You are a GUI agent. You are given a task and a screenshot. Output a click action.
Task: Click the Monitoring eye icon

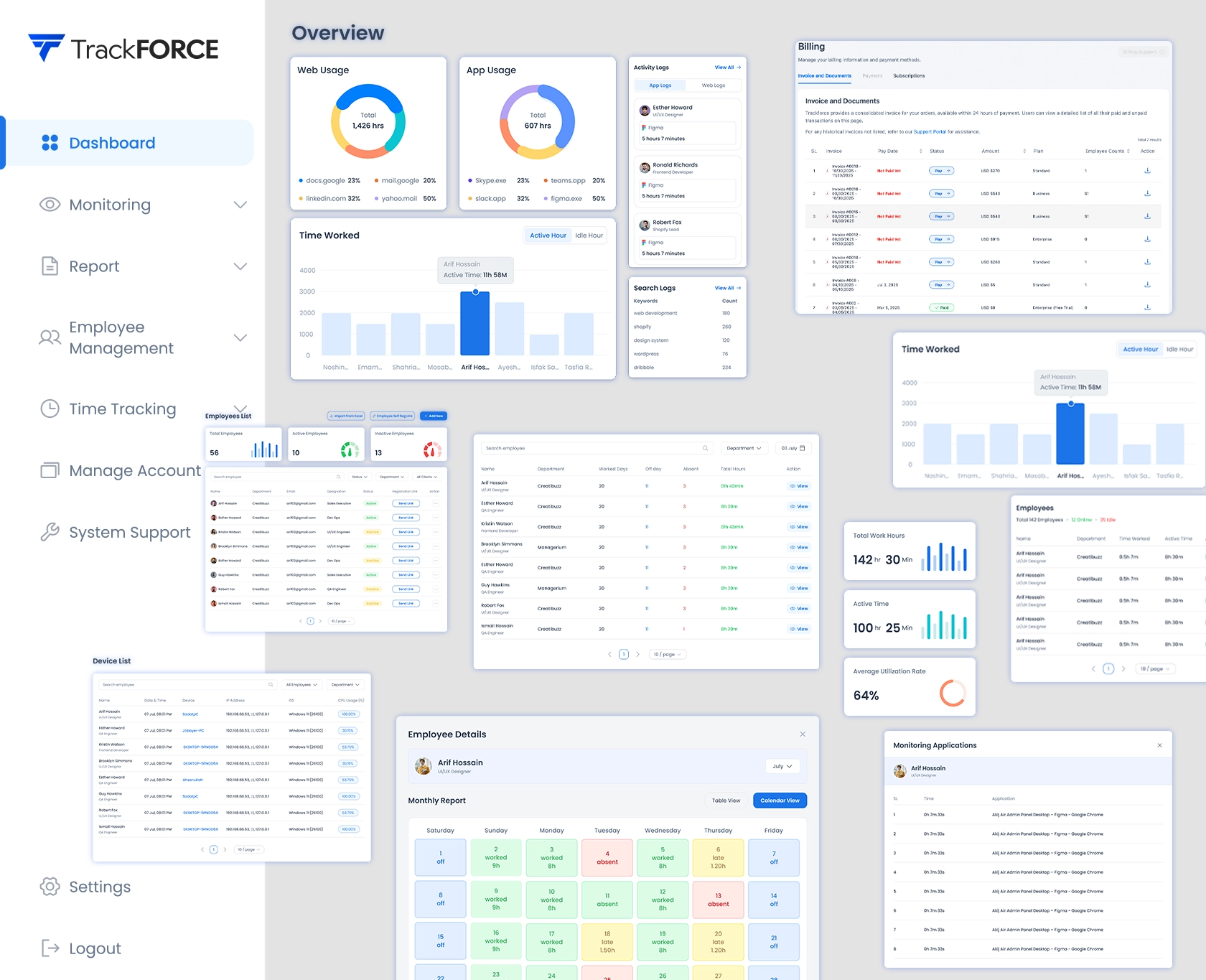pyautogui.click(x=50, y=205)
